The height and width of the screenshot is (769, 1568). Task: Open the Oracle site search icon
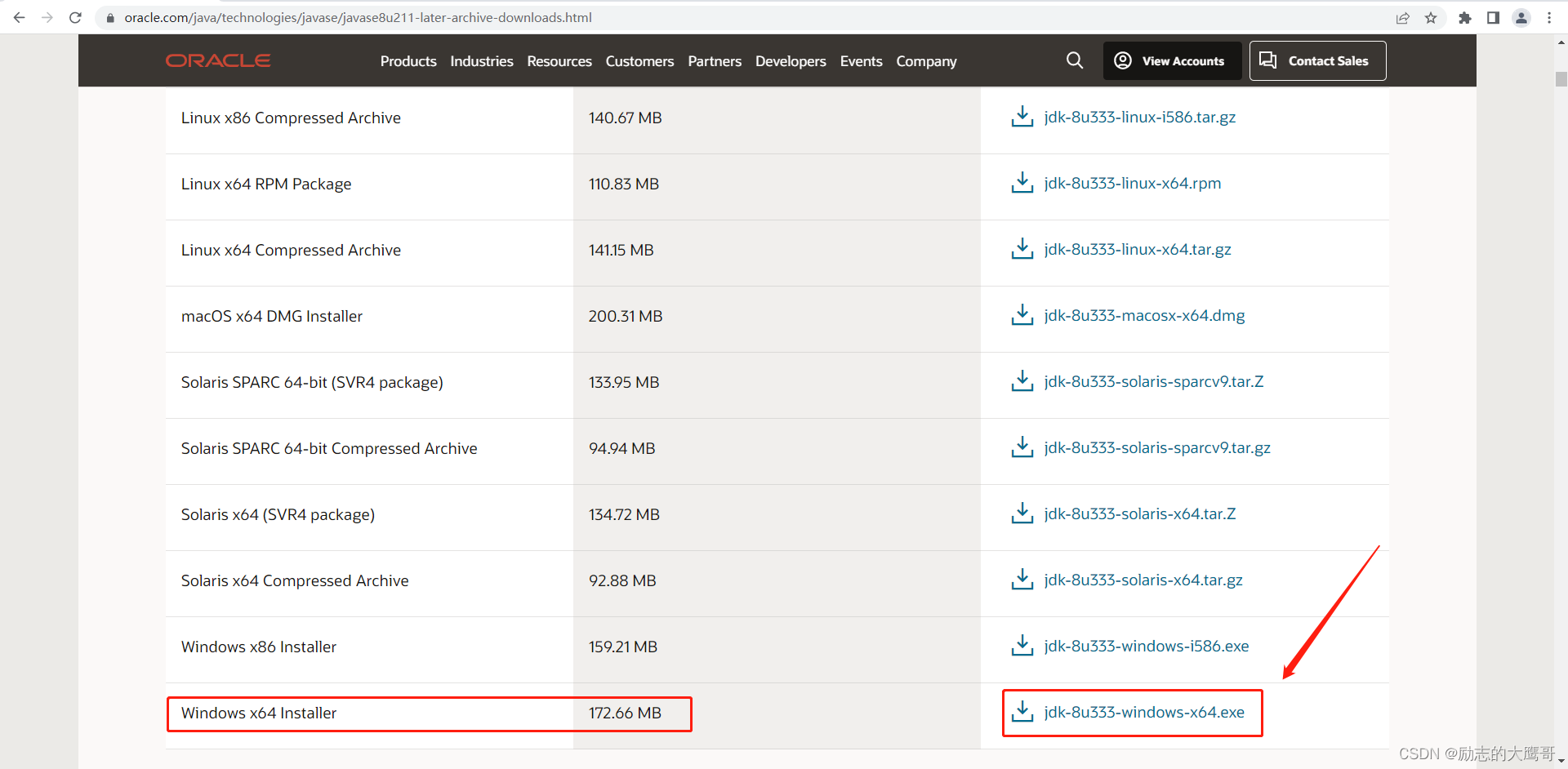pos(1075,60)
